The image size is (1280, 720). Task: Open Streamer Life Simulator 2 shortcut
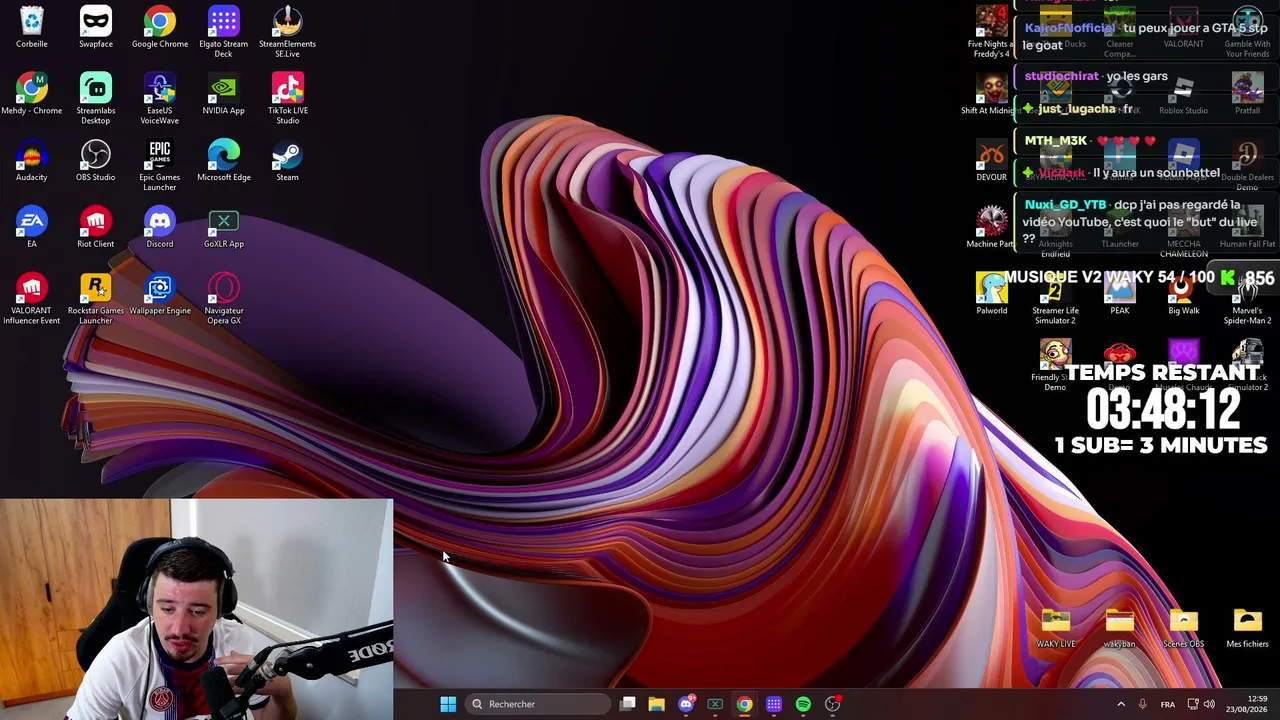pos(1055,299)
